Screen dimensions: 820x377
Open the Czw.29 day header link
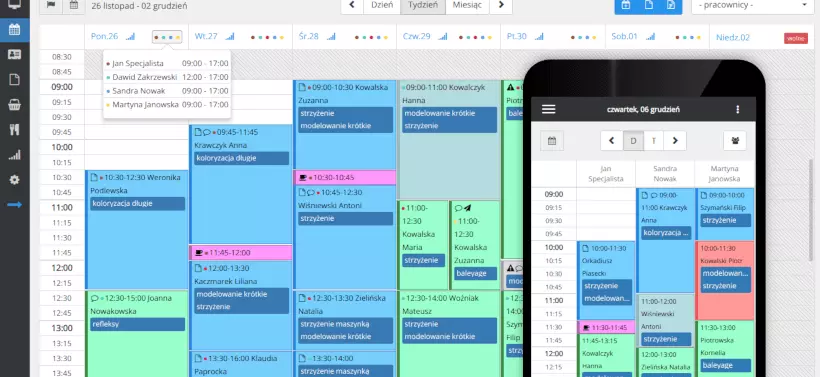417,37
